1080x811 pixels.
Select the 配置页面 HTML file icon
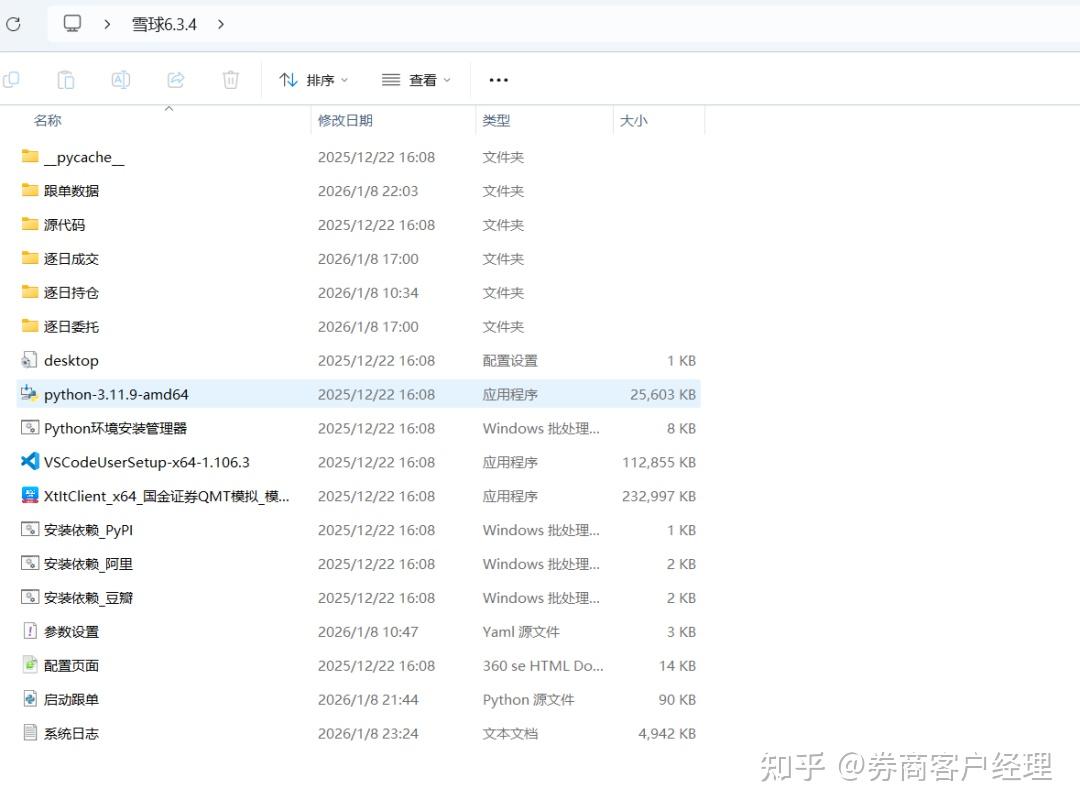(x=30, y=665)
